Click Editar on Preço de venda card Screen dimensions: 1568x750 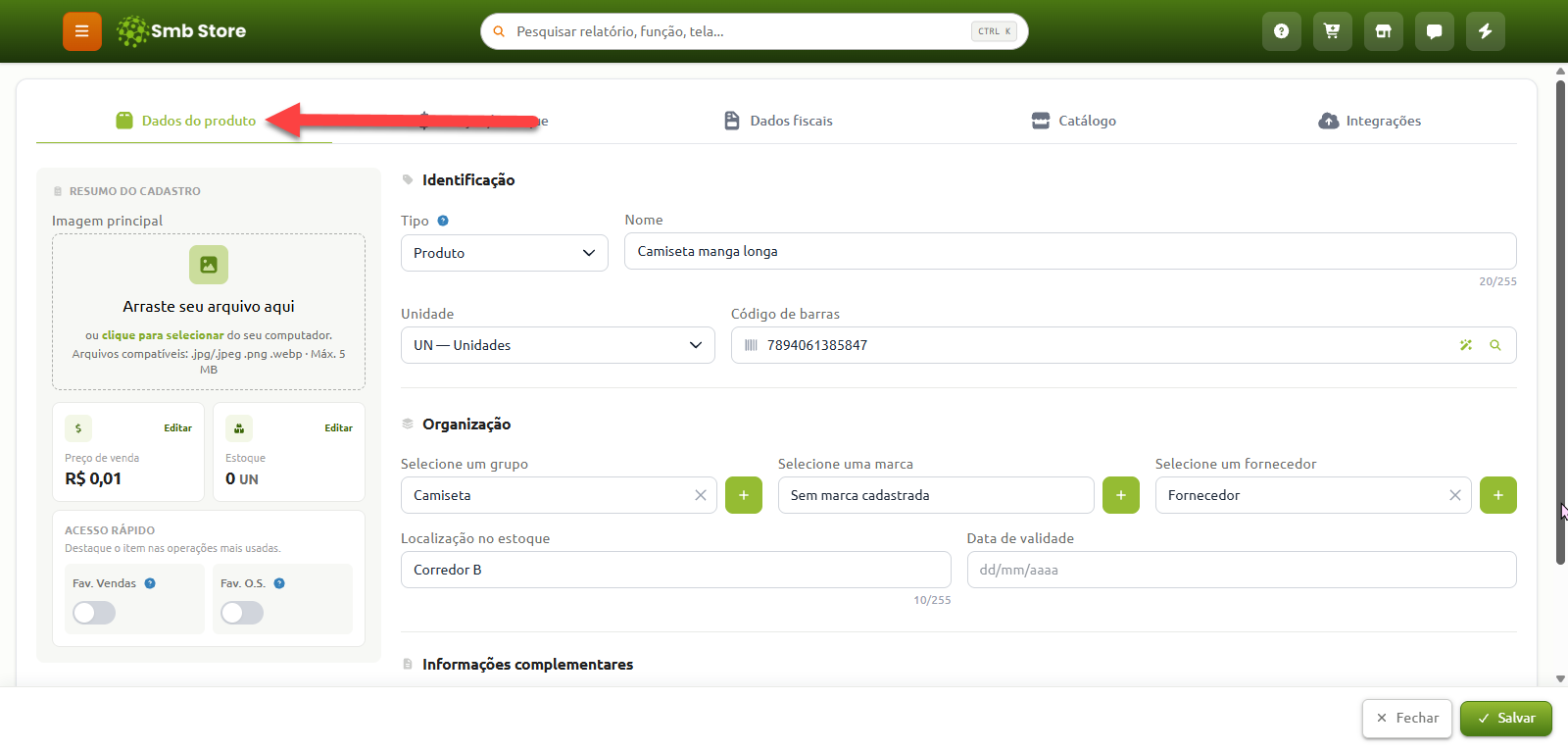pos(177,428)
